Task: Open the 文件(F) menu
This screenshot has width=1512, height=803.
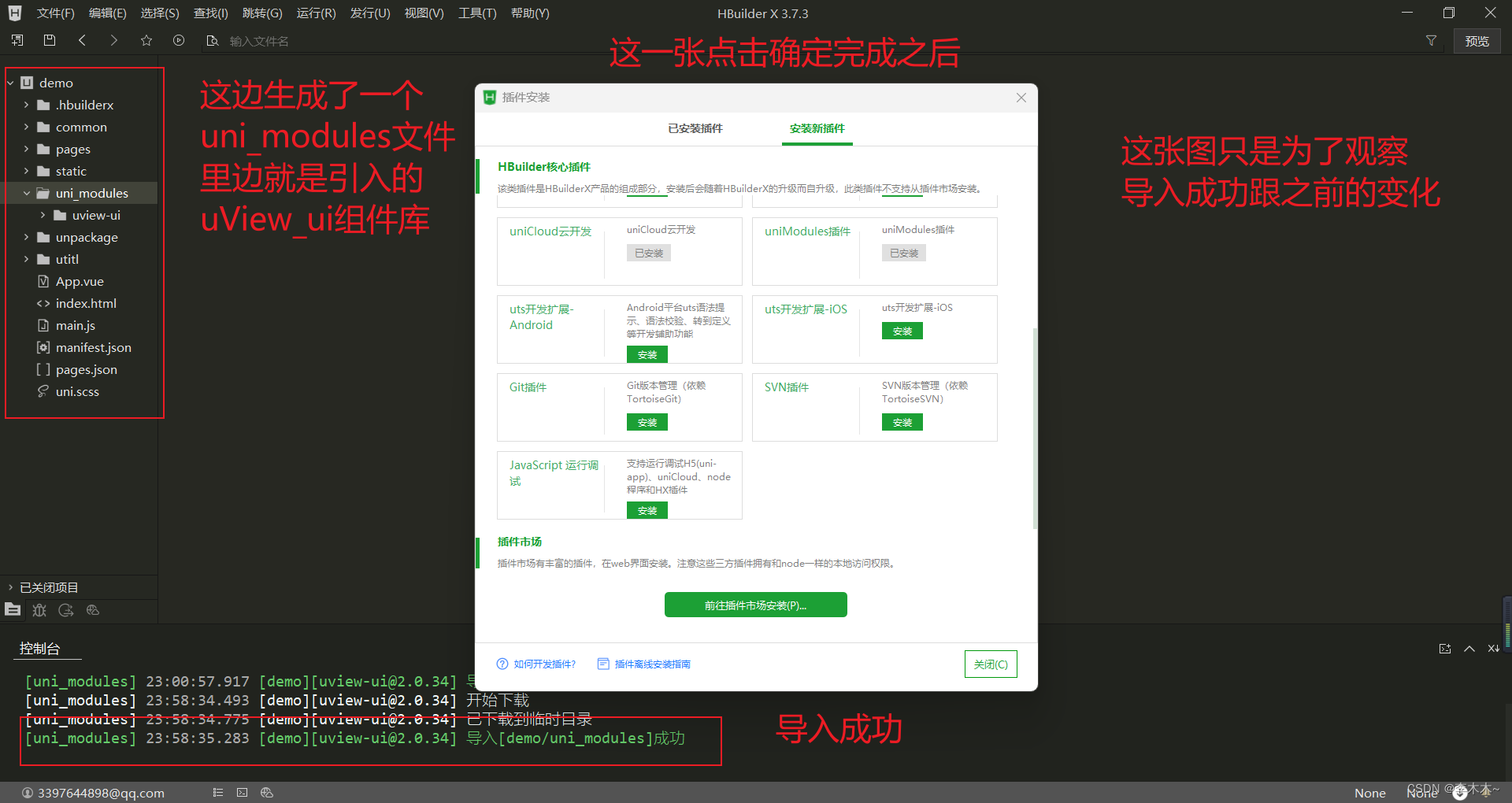Action: click(x=55, y=13)
